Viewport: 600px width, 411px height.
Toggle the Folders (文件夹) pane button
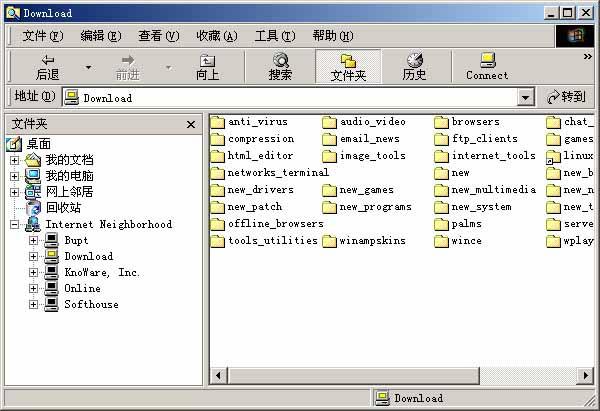tap(348, 66)
